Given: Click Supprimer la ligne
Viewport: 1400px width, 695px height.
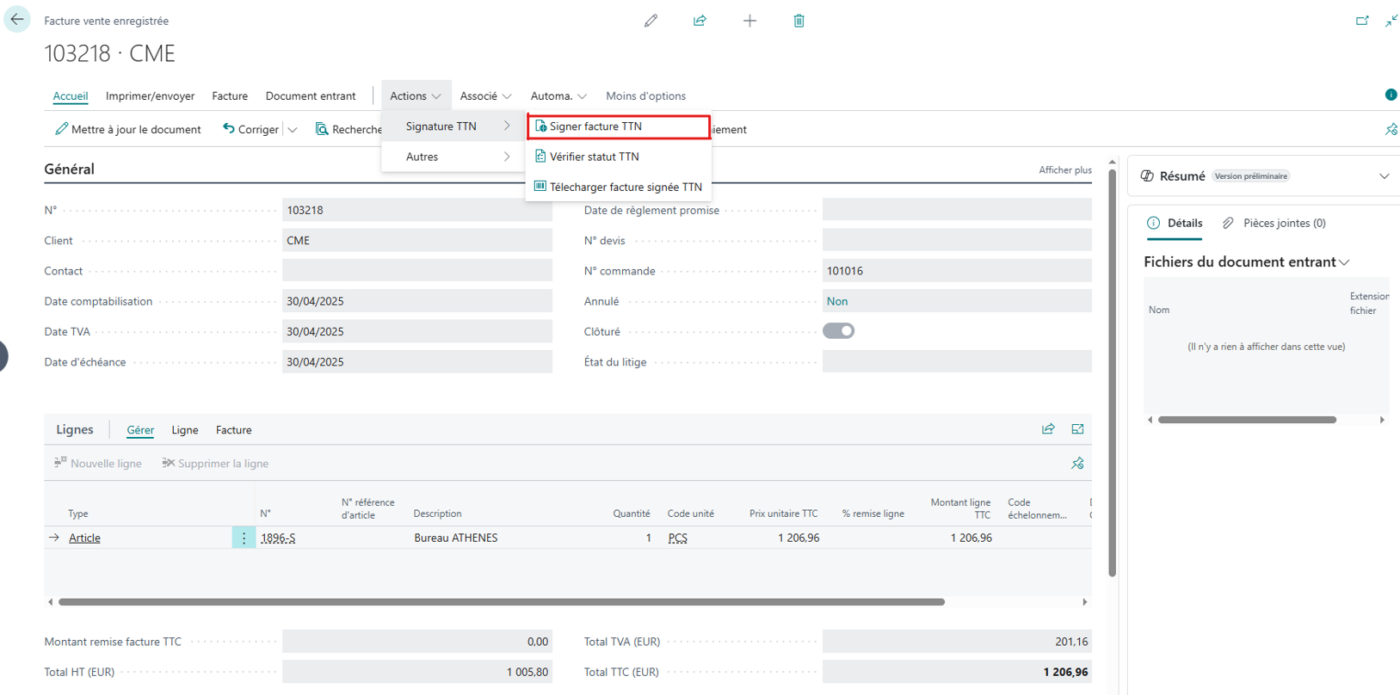Looking at the screenshot, I should click(215, 463).
